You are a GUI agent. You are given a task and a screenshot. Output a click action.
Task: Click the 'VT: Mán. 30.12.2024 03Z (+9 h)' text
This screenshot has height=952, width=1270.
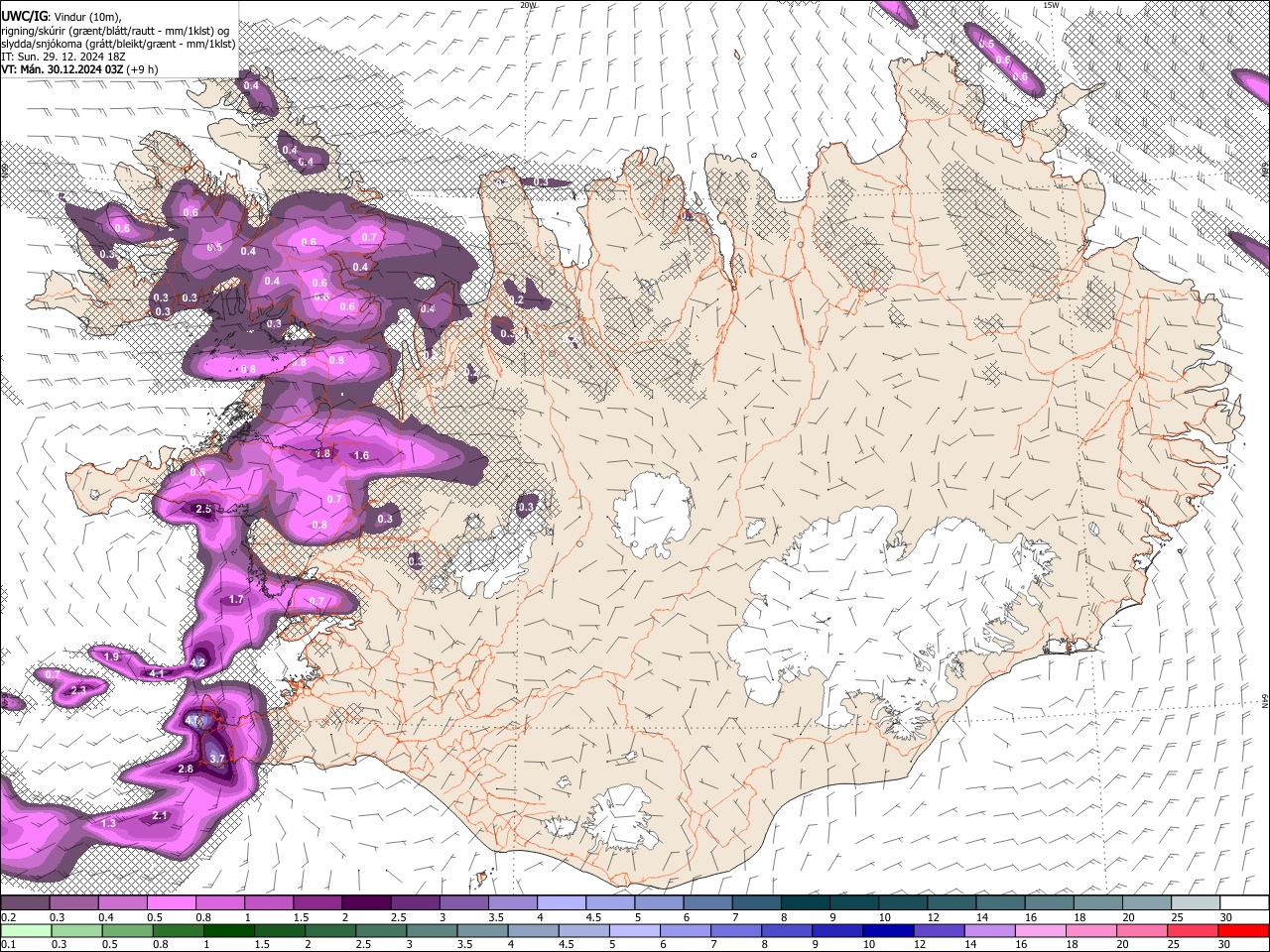tap(79, 70)
